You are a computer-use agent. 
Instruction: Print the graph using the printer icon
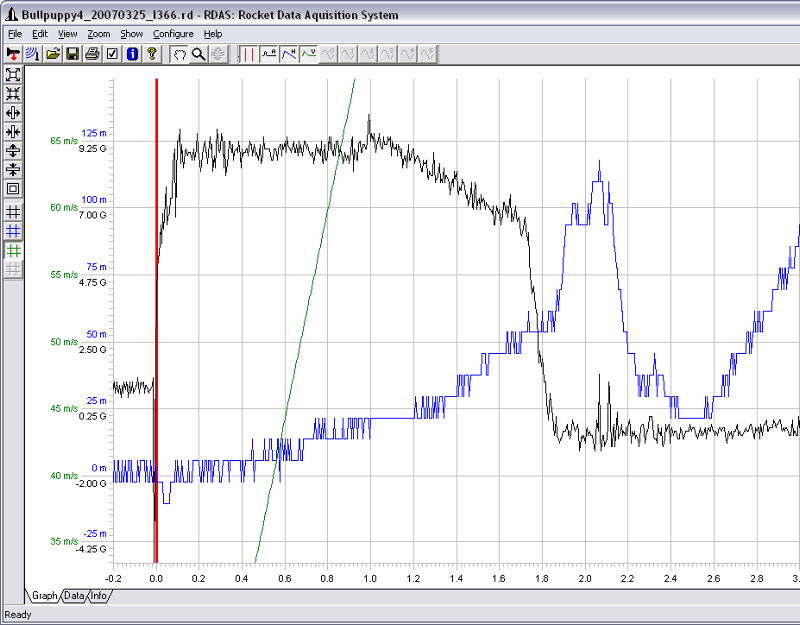coord(92,53)
